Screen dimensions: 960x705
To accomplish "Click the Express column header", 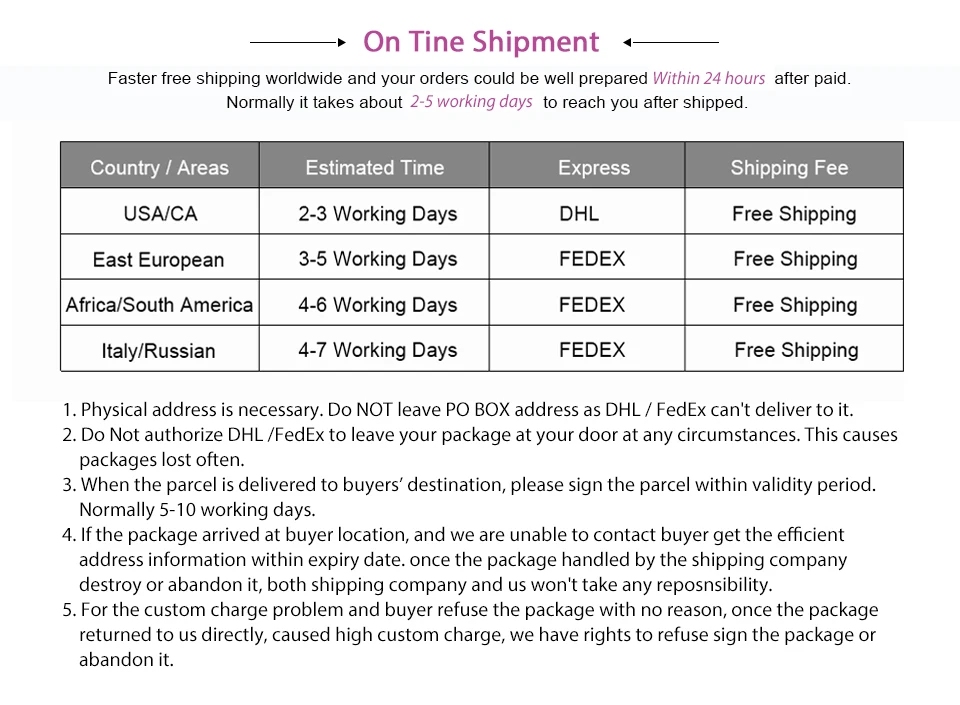I will 587,165.
